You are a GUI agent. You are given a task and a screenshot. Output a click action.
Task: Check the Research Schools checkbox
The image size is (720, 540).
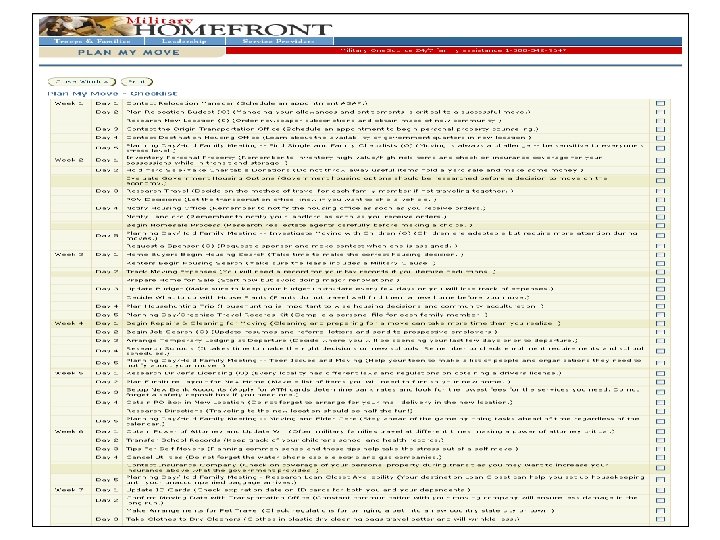pyautogui.click(x=660, y=351)
